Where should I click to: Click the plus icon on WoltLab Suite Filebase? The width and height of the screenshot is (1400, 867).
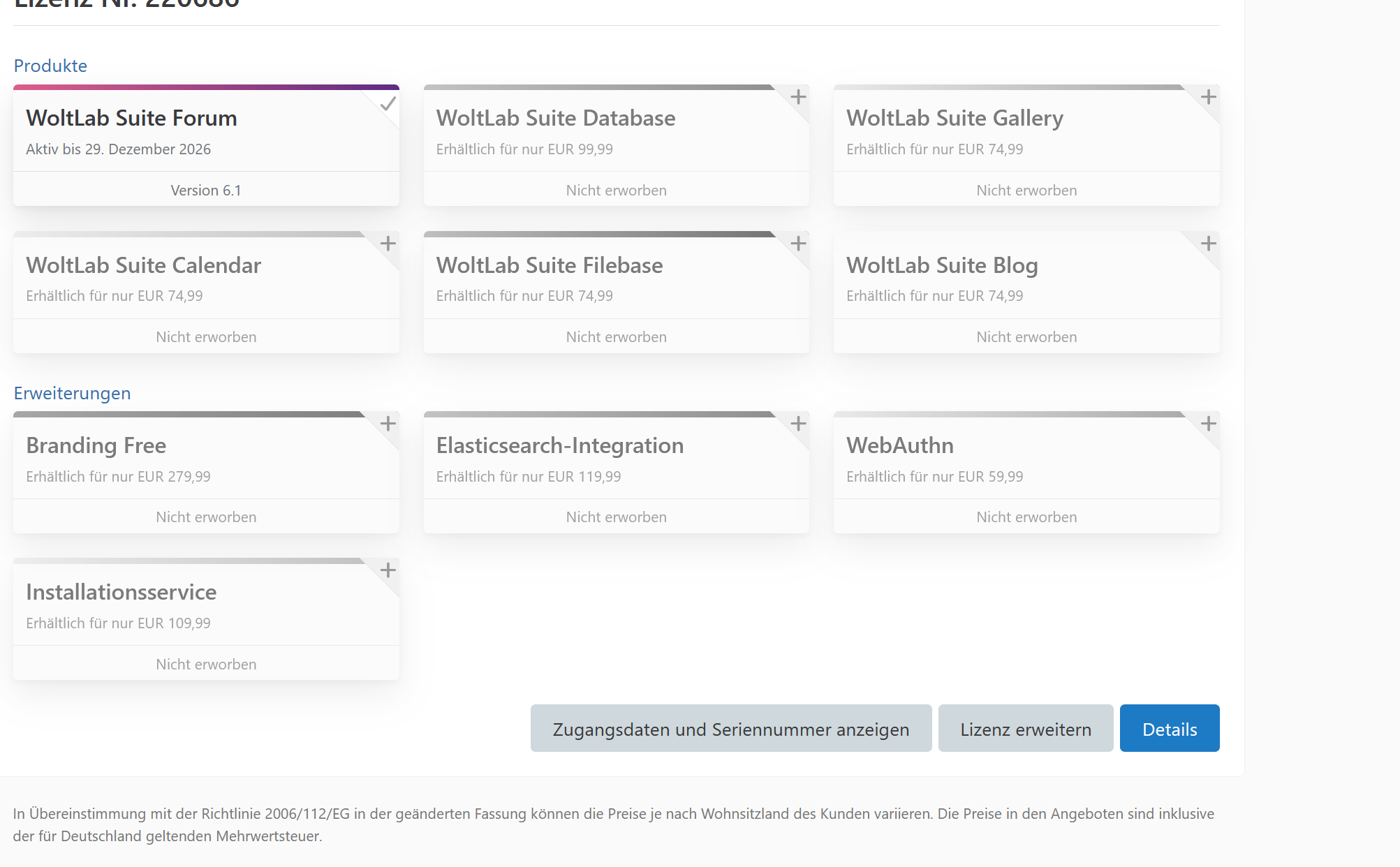798,244
